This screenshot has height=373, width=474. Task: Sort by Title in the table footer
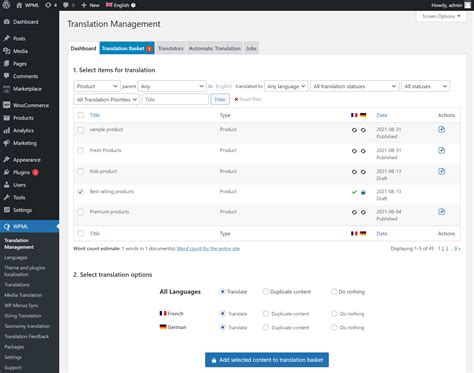pos(95,234)
